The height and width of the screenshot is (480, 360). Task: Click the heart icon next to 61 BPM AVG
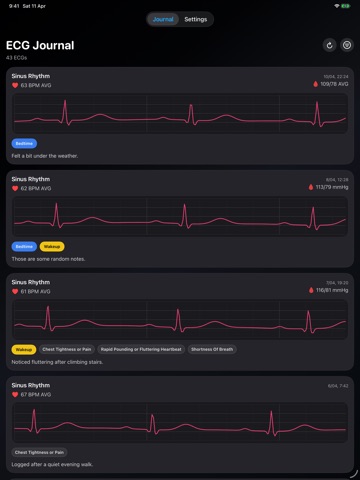pos(15,291)
